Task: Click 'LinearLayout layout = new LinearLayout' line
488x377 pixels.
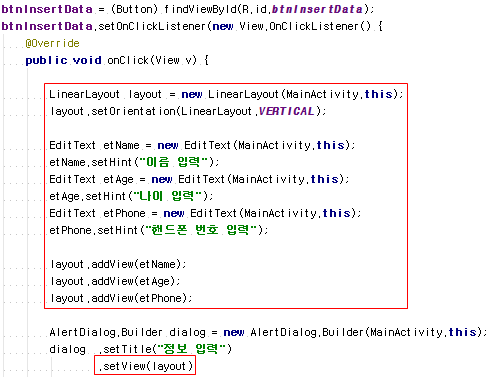Action: click(x=226, y=94)
